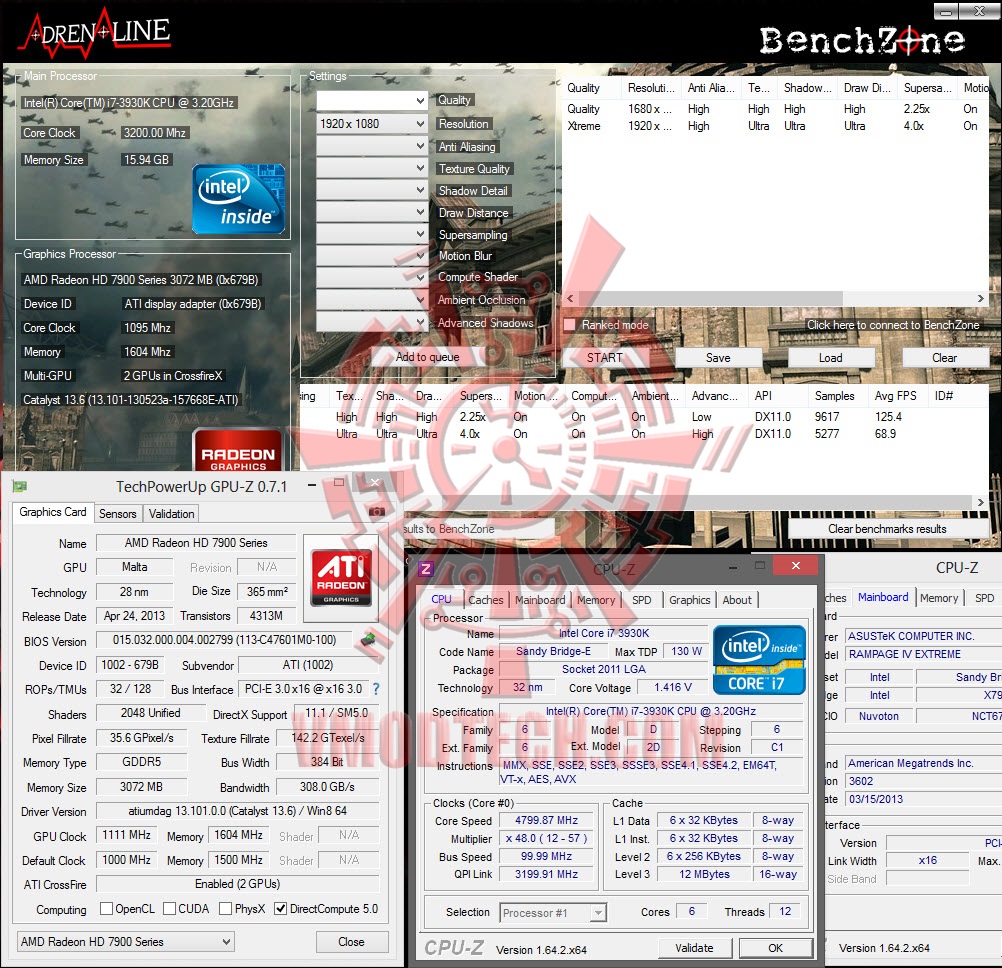Open the Mainboard tab in front CPU-Z
Screen dimensions: 1002x968
click(x=540, y=599)
